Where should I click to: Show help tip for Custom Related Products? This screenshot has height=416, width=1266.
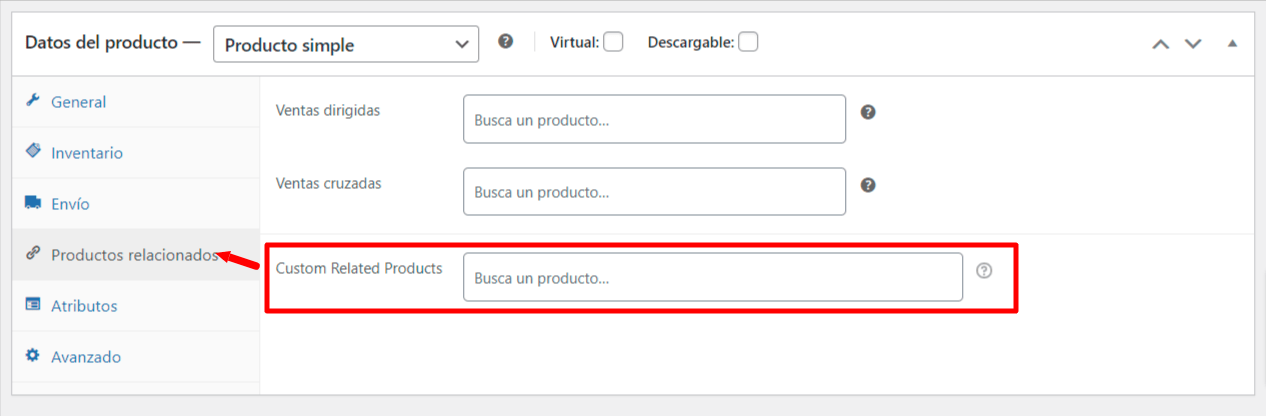coord(984,270)
